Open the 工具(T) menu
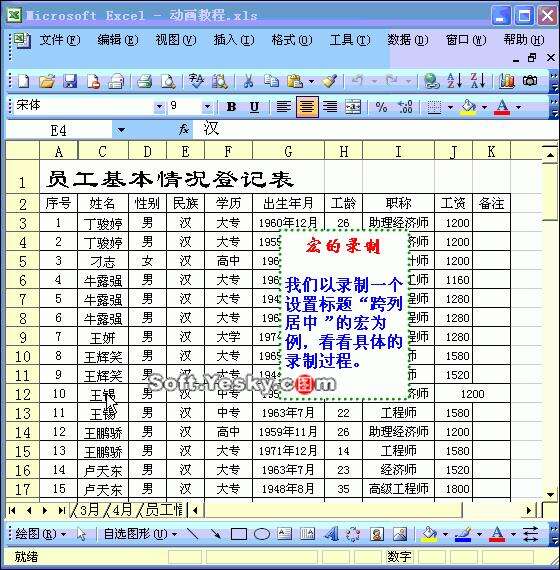The image size is (560, 570). (350, 40)
